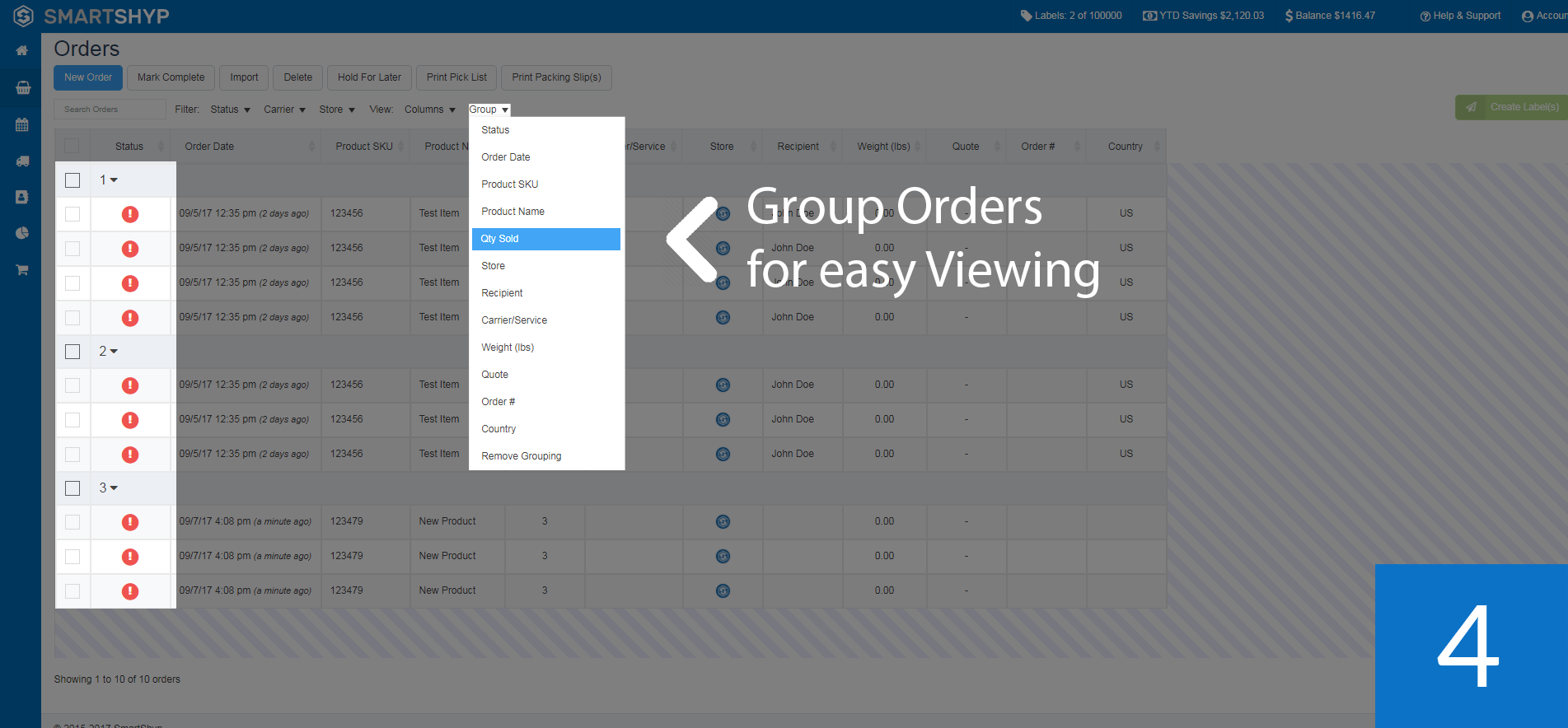
Task: Click the New Order button
Action: [88, 77]
